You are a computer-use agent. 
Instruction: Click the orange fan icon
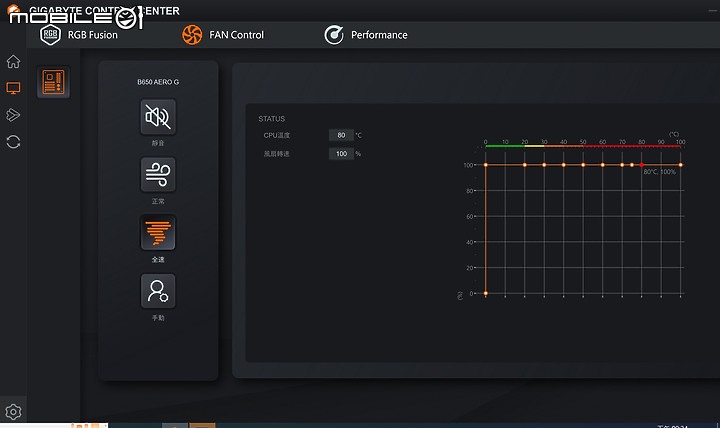point(192,35)
